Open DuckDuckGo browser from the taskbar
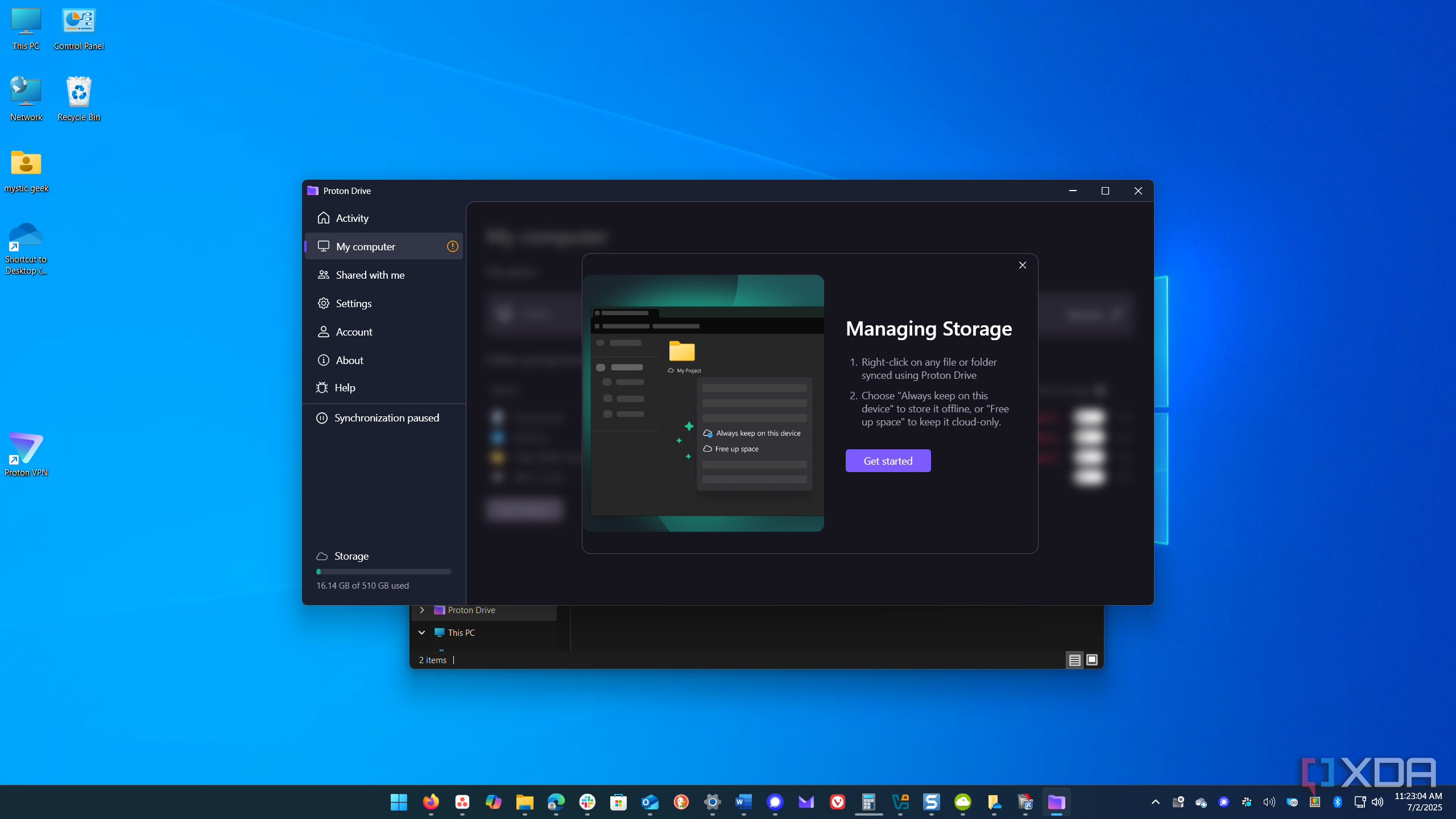 (681, 802)
